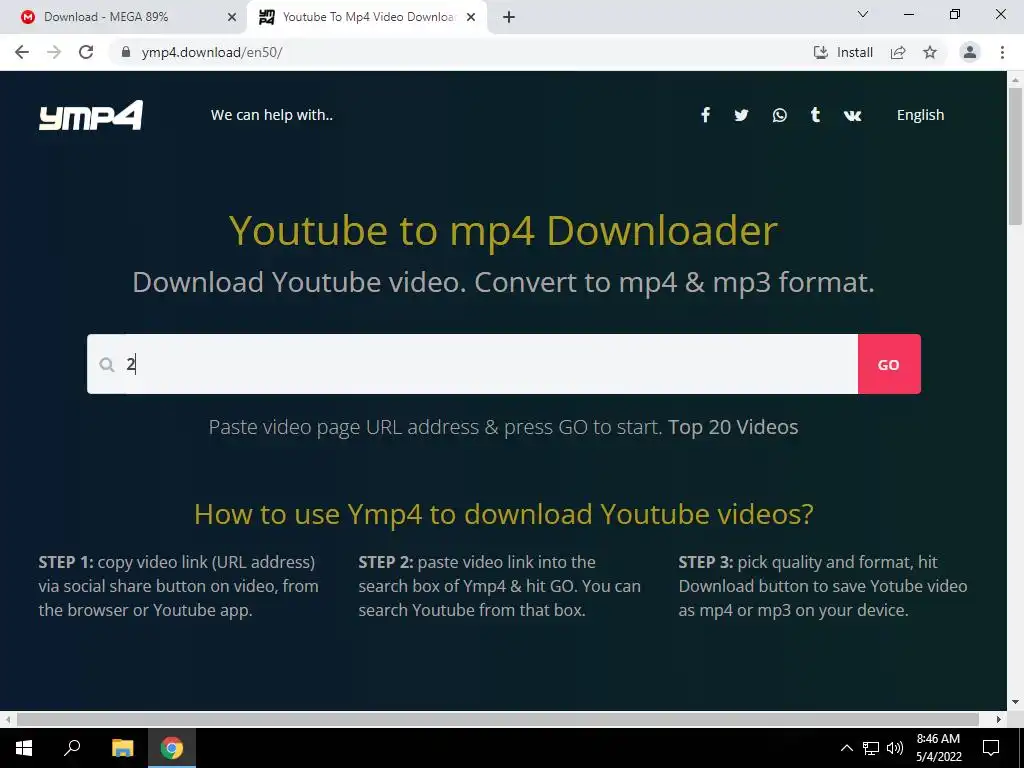Open the Top 20 Videos link
Screen dimensions: 1024x768
click(x=733, y=427)
